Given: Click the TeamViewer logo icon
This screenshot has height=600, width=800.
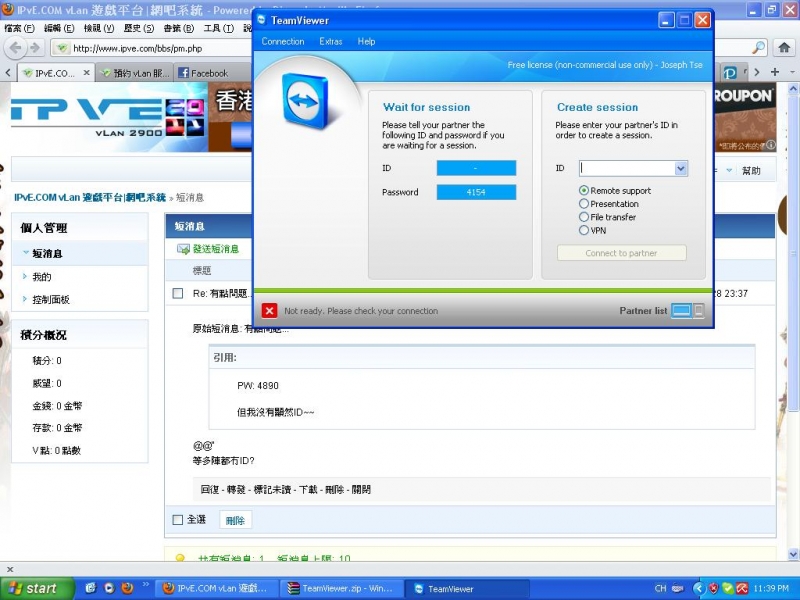Looking at the screenshot, I should (305, 100).
